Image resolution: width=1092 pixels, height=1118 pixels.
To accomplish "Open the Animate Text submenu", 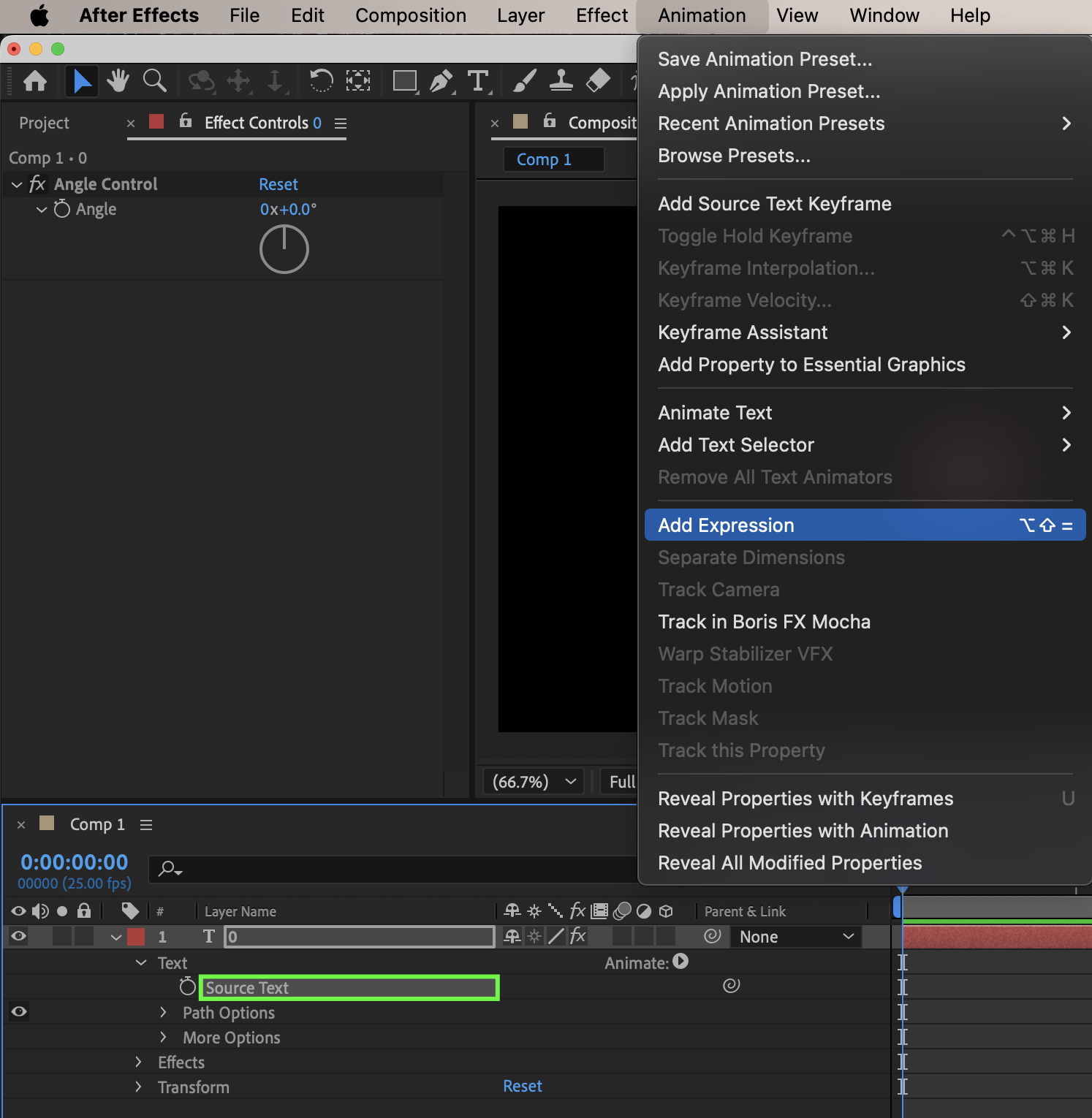I will pos(865,412).
